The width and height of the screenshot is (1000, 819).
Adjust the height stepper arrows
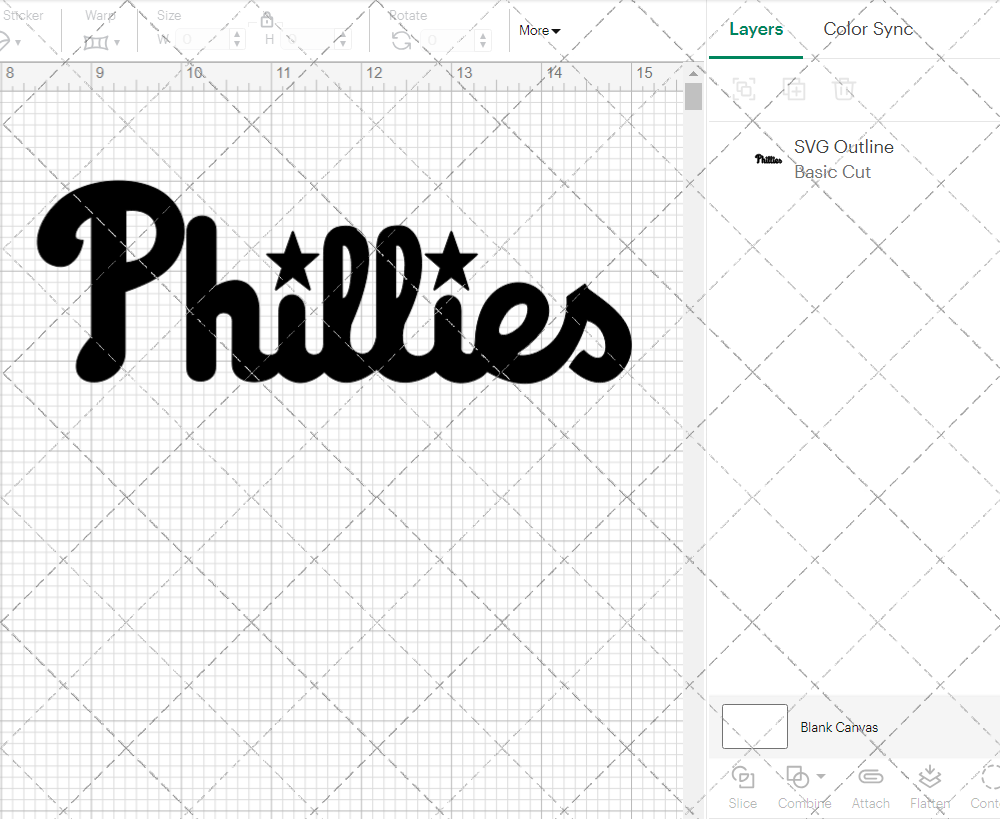343,40
